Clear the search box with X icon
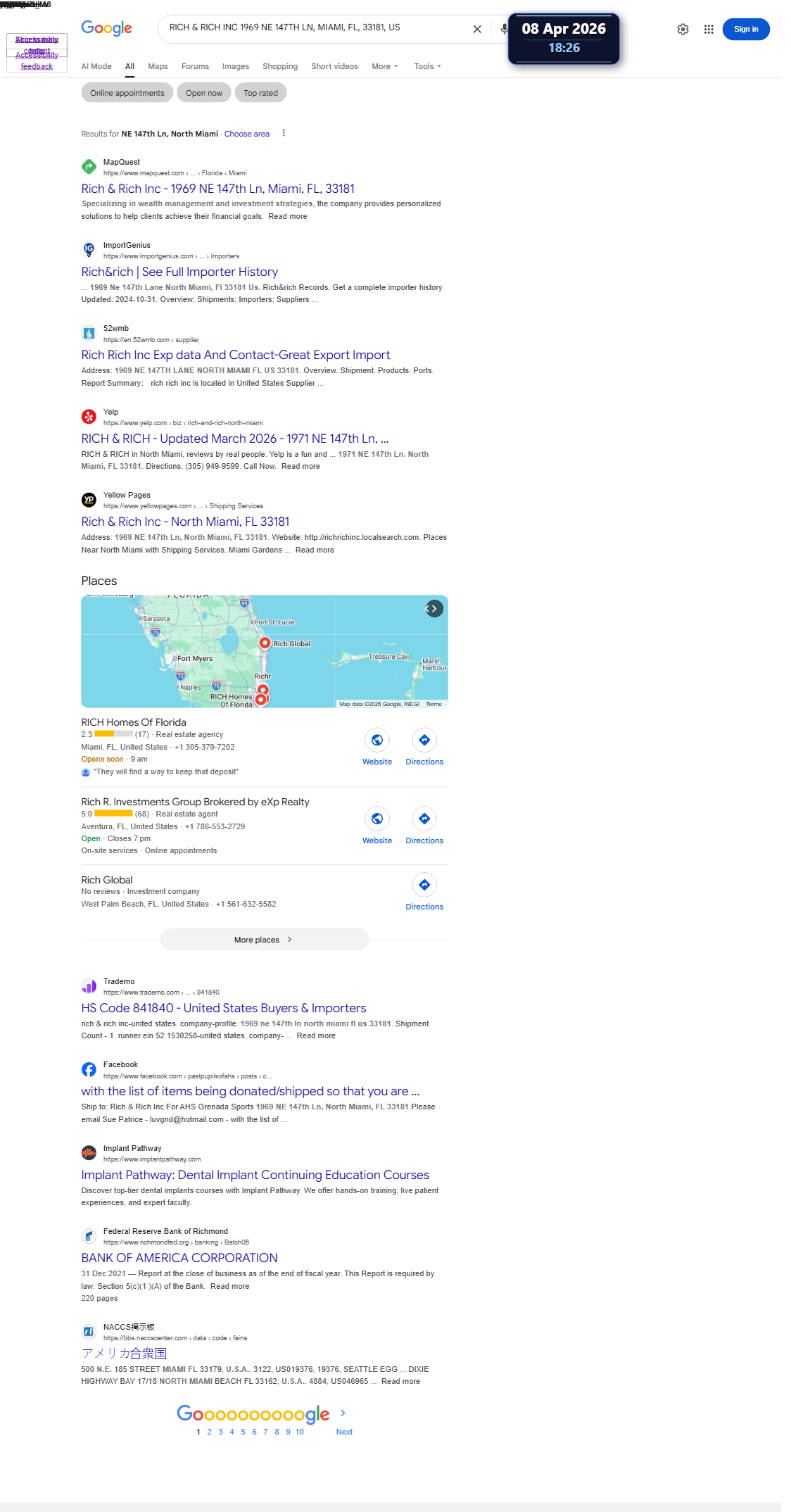 (477, 29)
